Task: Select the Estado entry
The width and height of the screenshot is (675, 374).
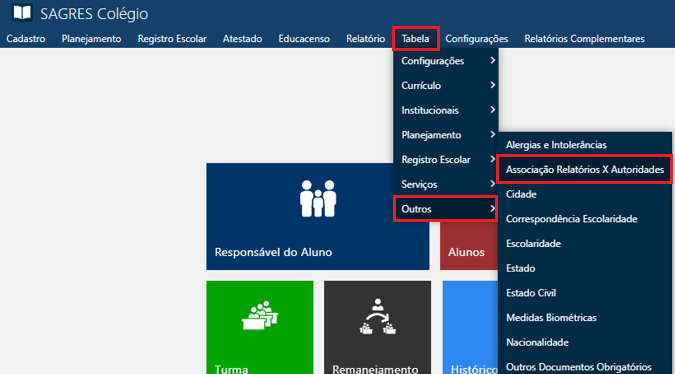Action: [585, 268]
